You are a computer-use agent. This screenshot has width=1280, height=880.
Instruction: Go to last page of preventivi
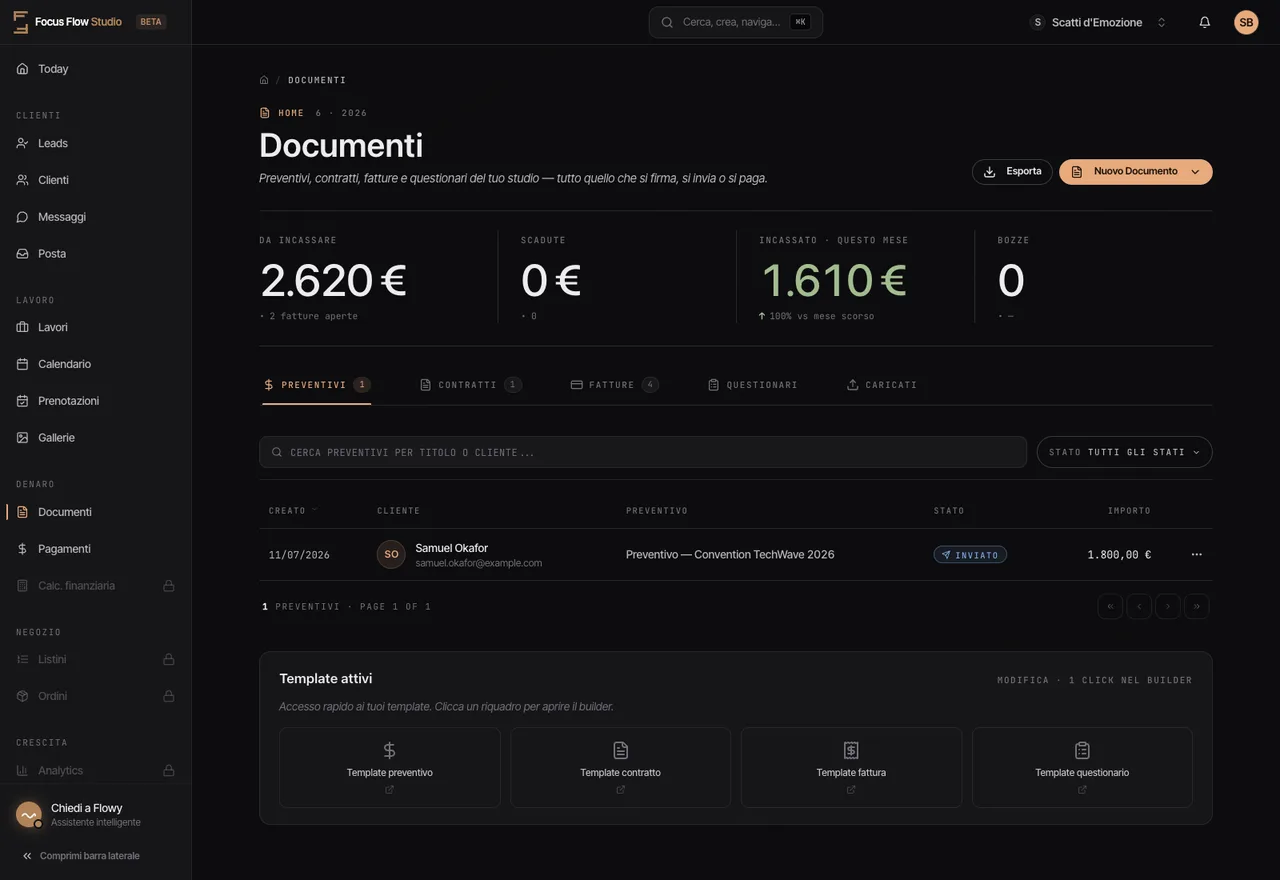pyautogui.click(x=1197, y=606)
